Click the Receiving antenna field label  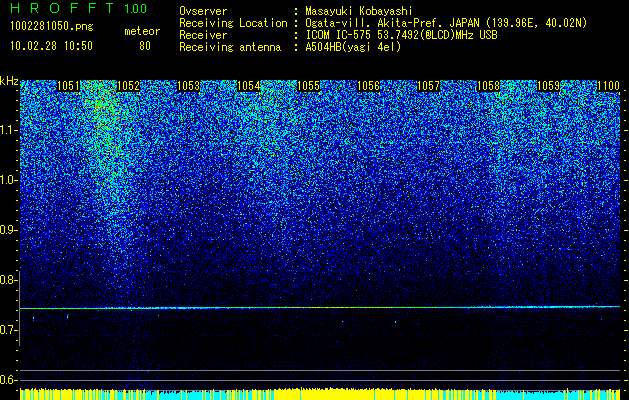(230, 47)
